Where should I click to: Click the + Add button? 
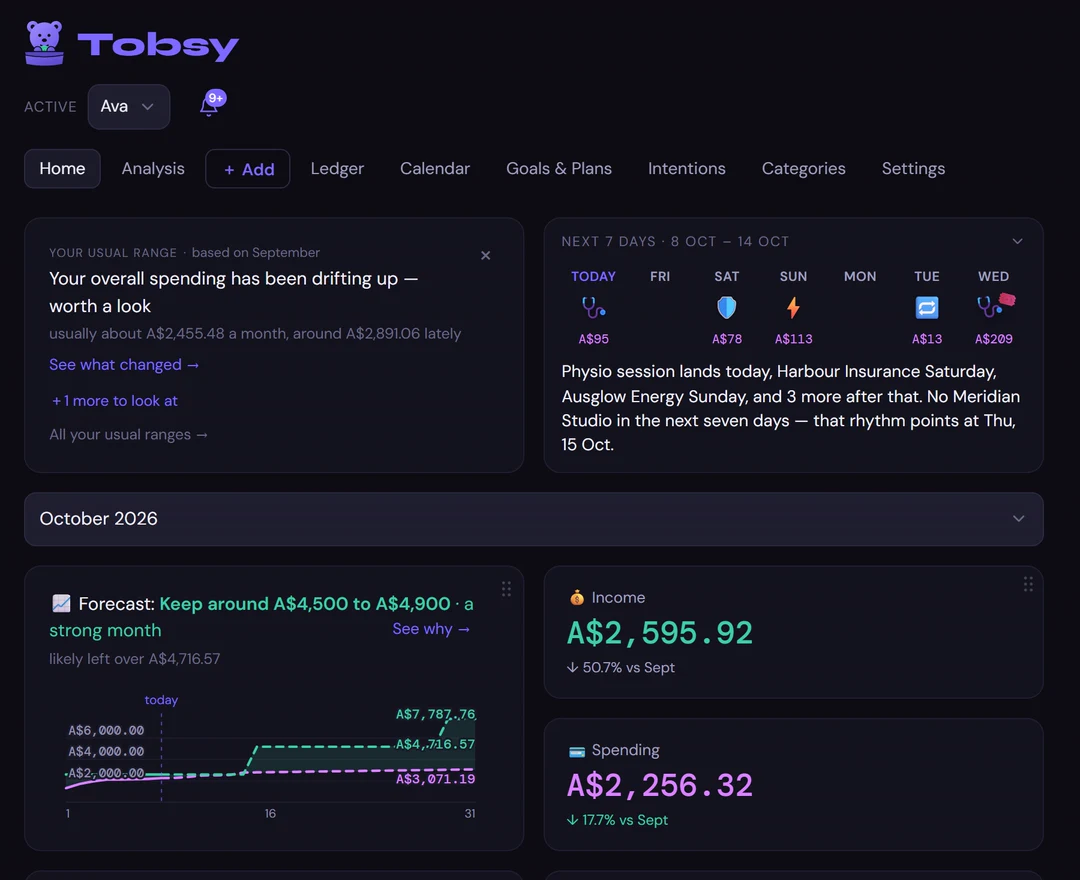248,169
